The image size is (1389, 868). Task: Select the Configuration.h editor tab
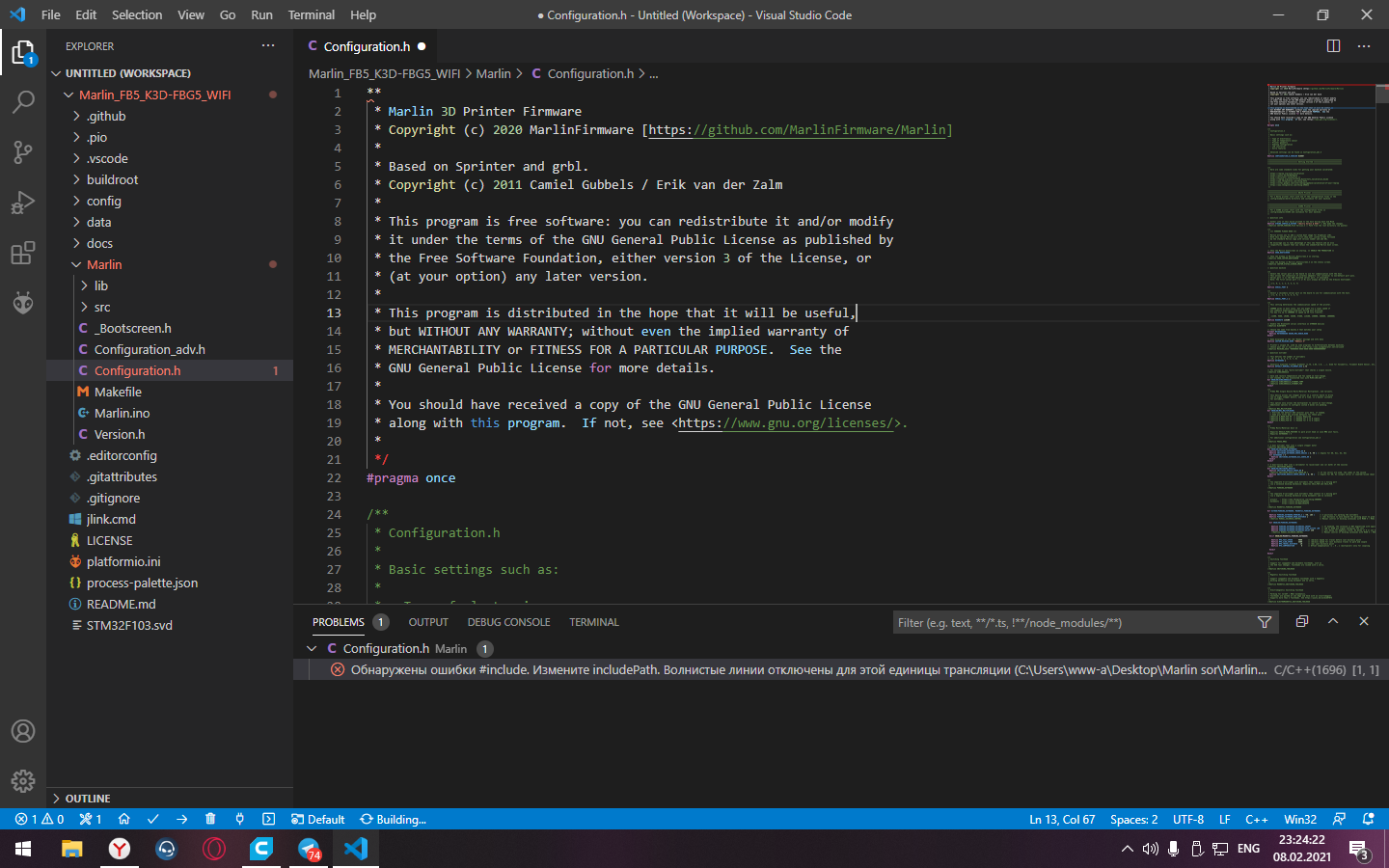tap(368, 46)
